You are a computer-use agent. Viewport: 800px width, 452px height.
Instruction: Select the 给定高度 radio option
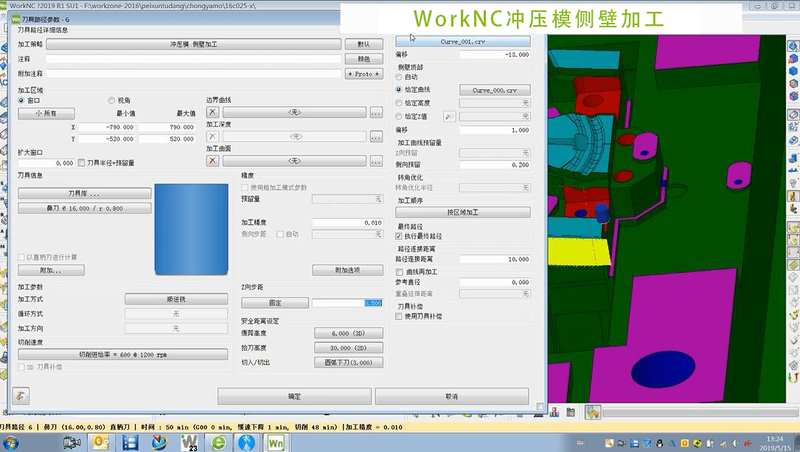click(399, 103)
